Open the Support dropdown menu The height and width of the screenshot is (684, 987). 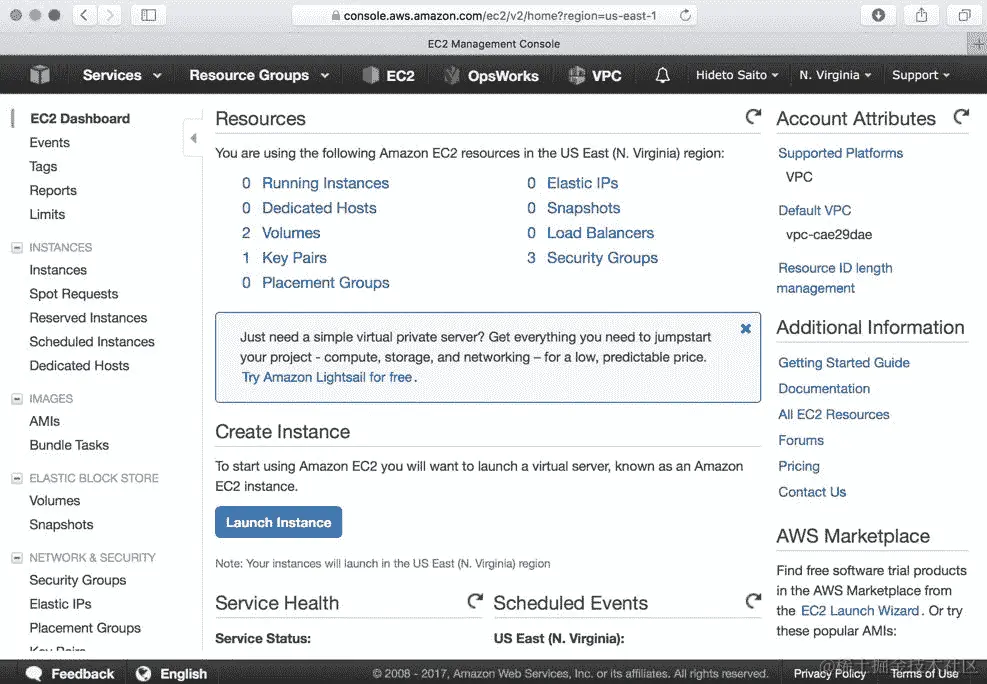coord(920,75)
